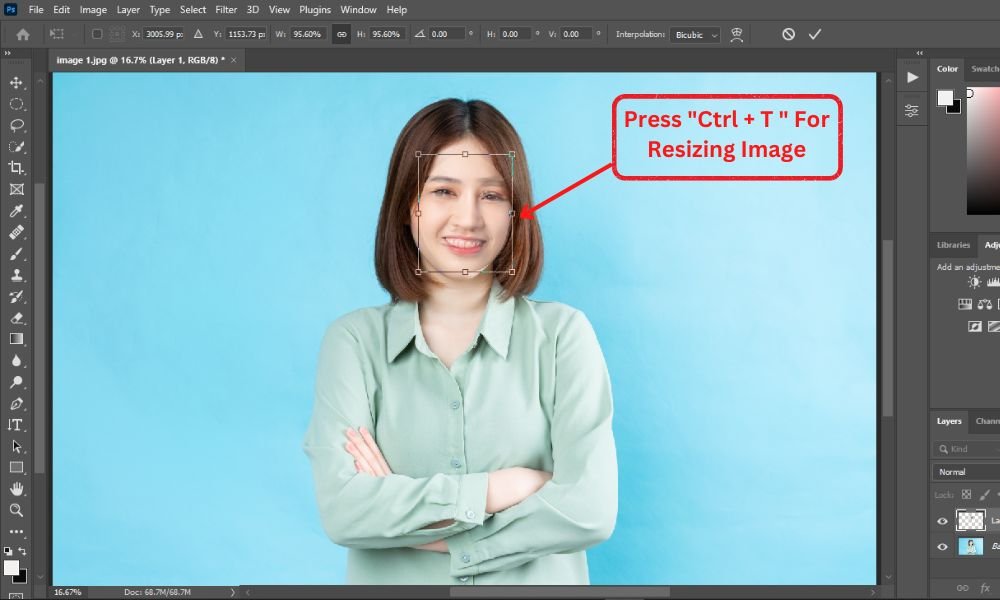Click the vertical skew field

click(577, 34)
